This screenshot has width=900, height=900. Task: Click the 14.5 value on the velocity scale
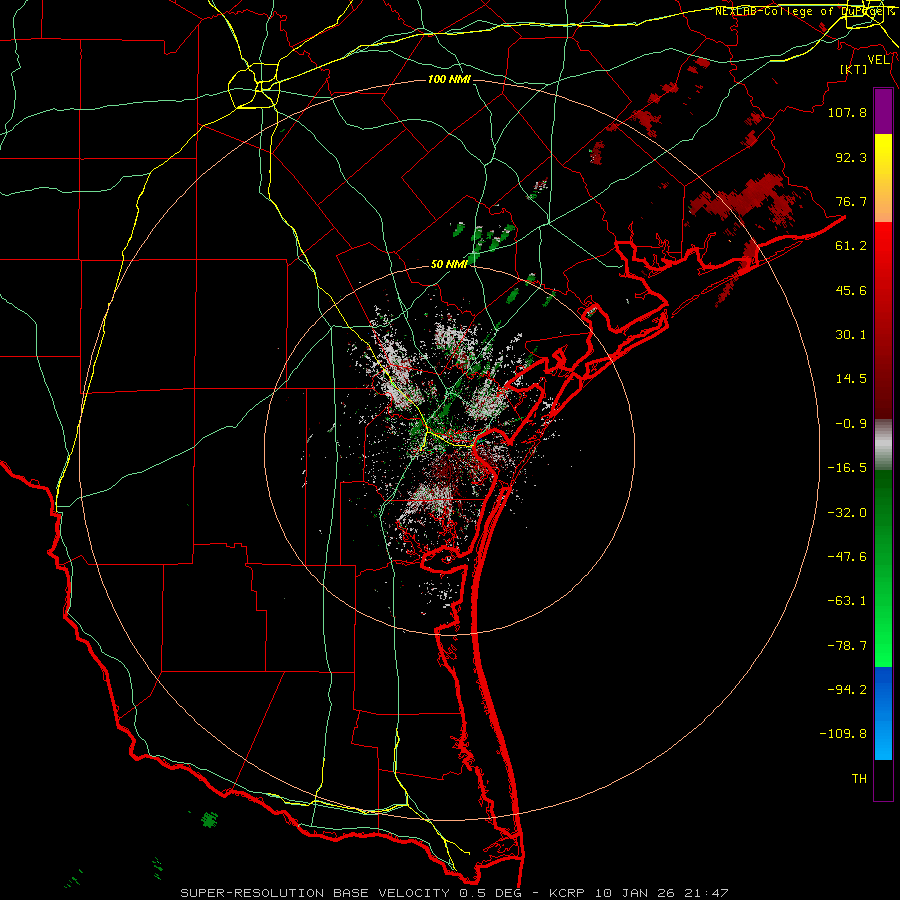click(x=851, y=379)
